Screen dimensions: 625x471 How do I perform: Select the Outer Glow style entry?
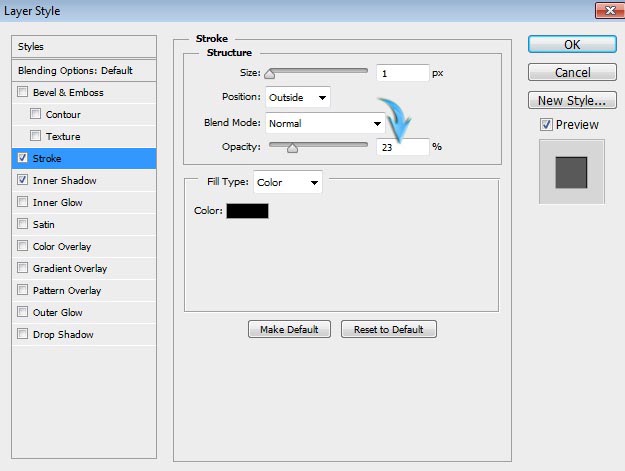tap(84, 312)
